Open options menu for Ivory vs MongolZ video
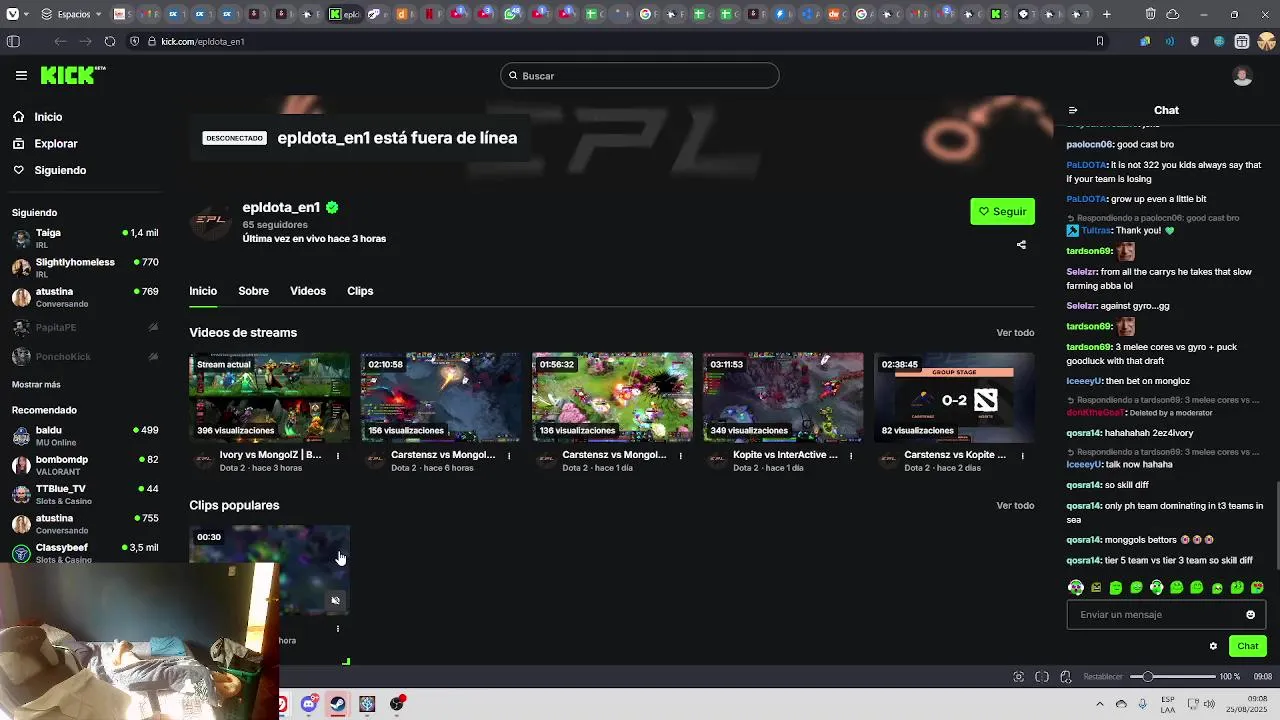Screen dimensions: 1280x720 point(338,456)
